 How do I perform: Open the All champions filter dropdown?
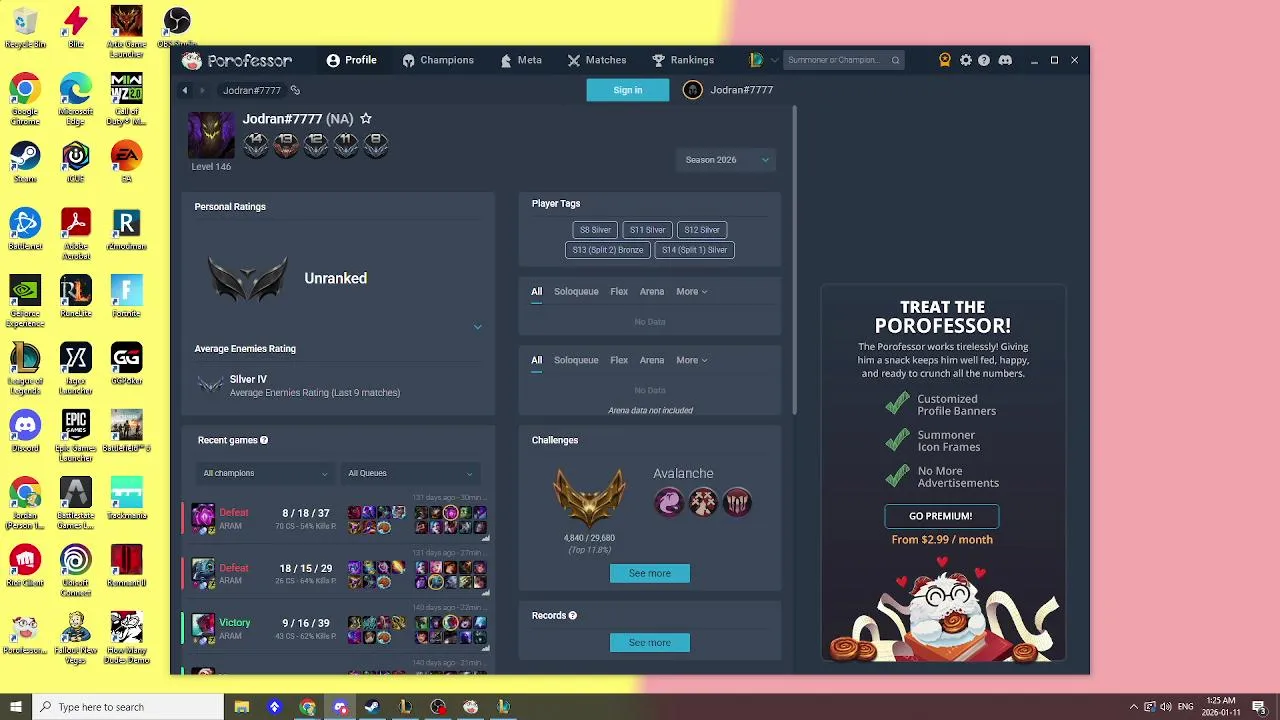[264, 473]
